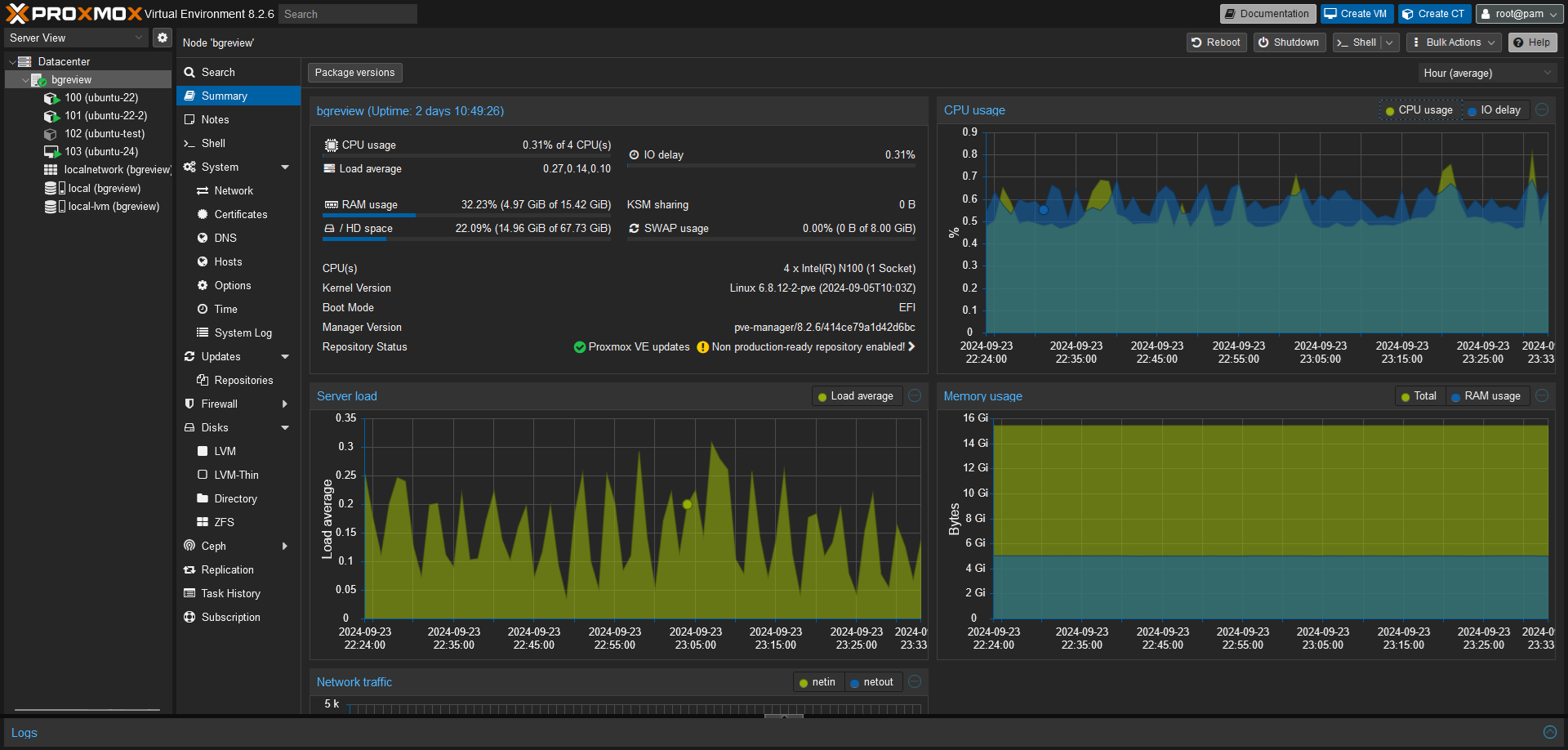The image size is (1568, 750).
Task: Open the node Shell menu item
Action: [x=238, y=143]
